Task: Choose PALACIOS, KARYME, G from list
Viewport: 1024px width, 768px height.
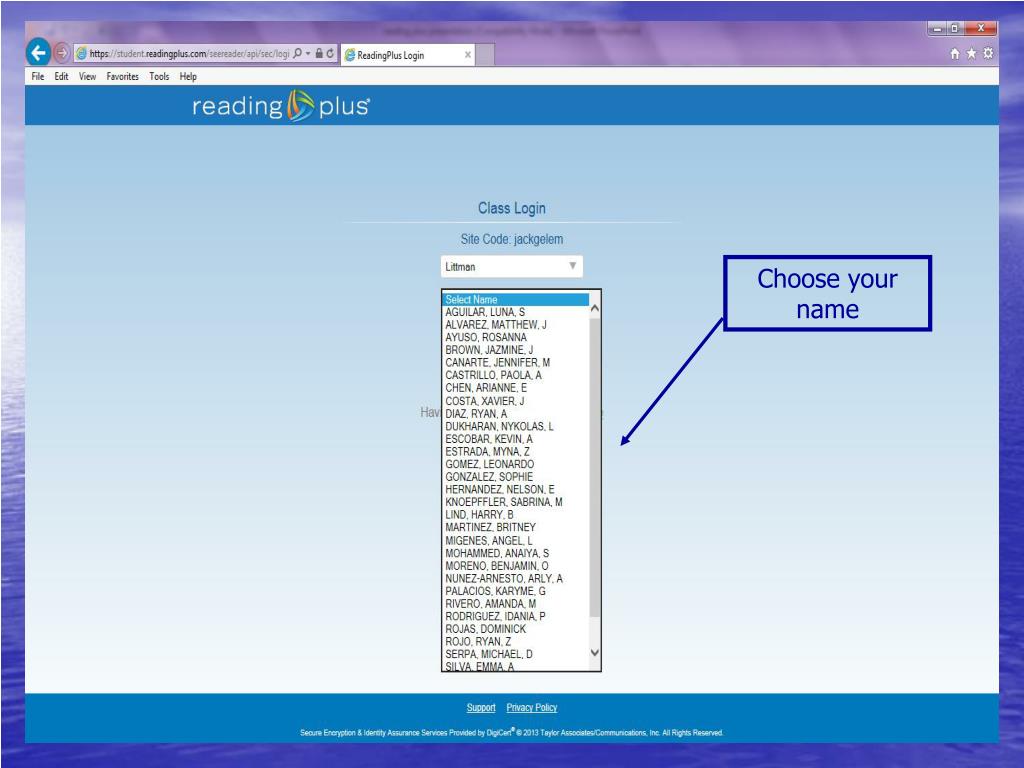Action: coord(515,591)
